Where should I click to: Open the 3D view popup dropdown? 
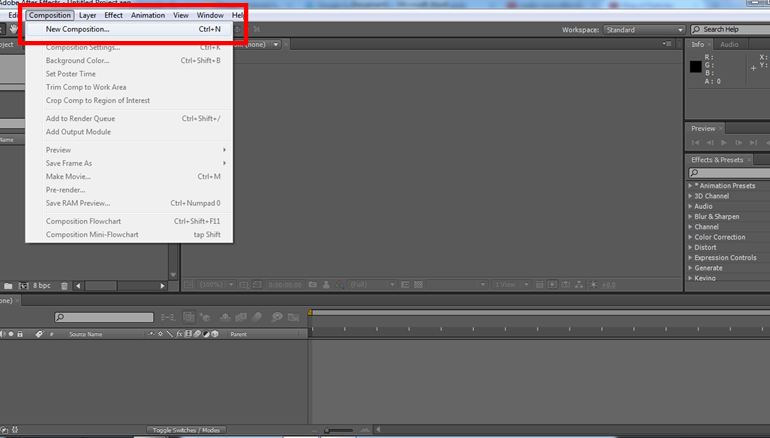click(x=460, y=285)
